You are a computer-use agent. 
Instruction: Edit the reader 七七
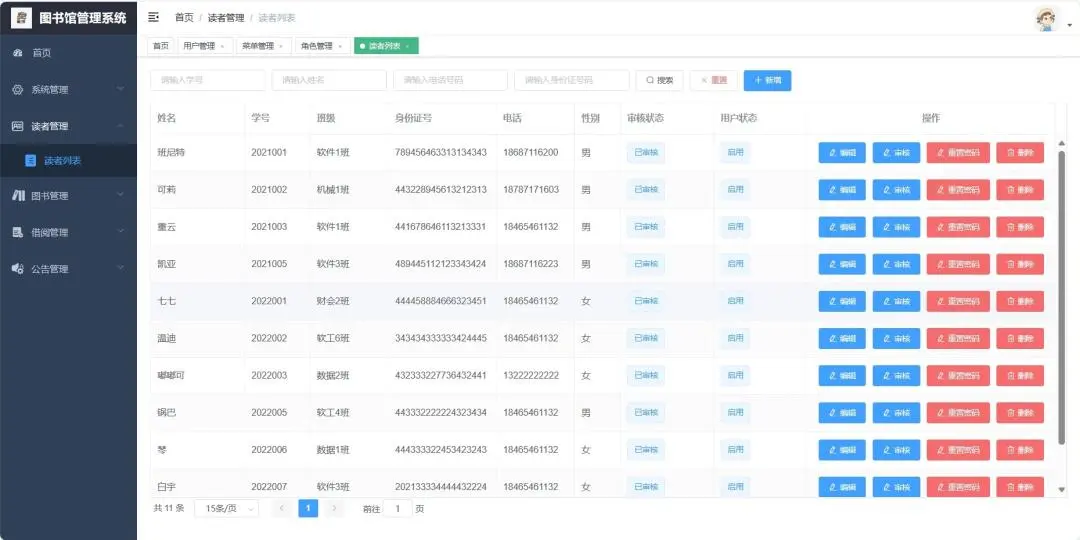click(842, 302)
